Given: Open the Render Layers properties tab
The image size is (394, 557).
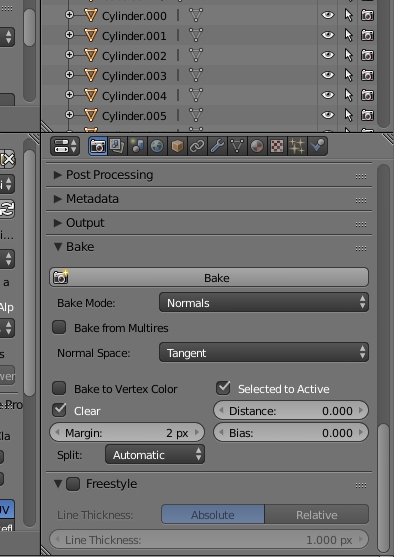Looking at the screenshot, I should (x=117, y=146).
